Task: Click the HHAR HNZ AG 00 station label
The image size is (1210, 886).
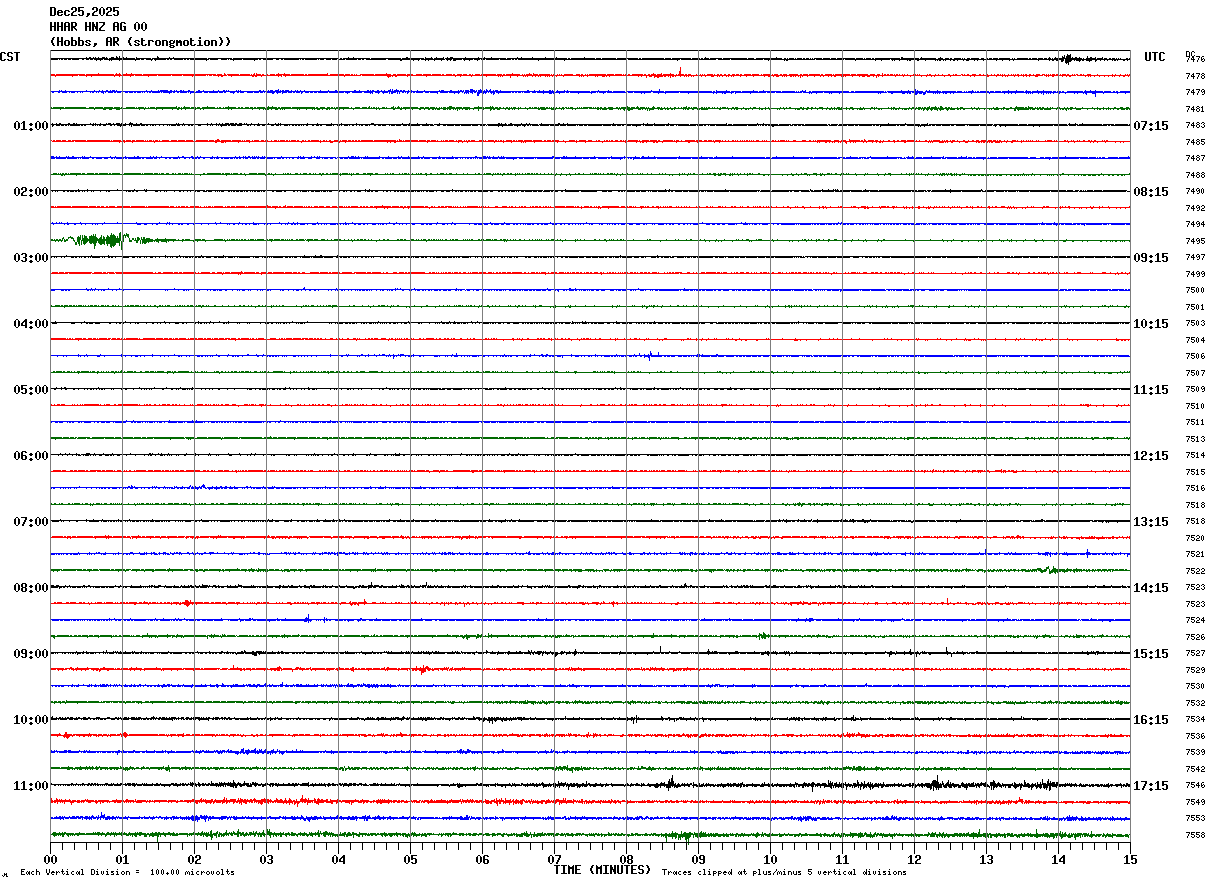Action: click(x=98, y=27)
